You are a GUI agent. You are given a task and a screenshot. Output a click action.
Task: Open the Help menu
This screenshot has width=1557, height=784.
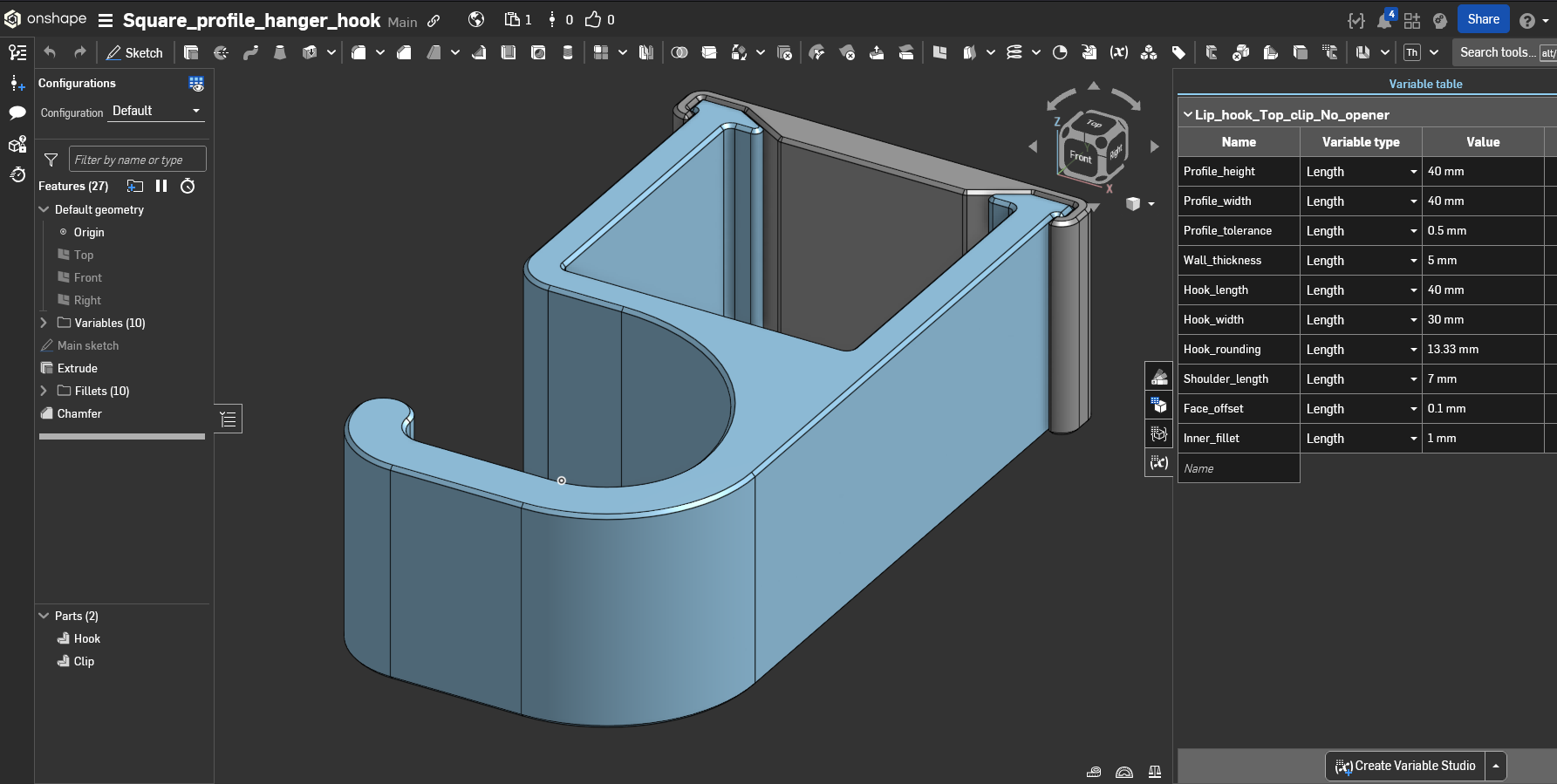1533,20
